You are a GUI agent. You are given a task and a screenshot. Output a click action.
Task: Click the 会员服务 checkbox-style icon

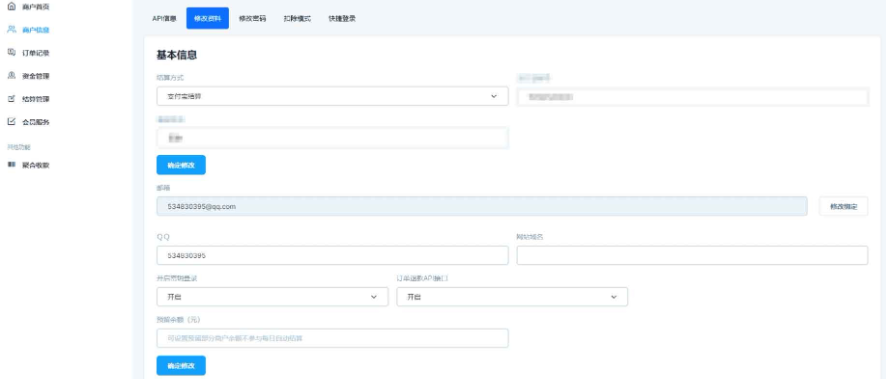click(11, 121)
